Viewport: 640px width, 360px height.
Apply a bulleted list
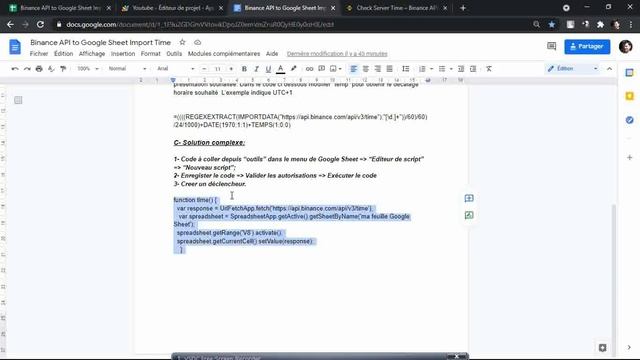point(442,69)
